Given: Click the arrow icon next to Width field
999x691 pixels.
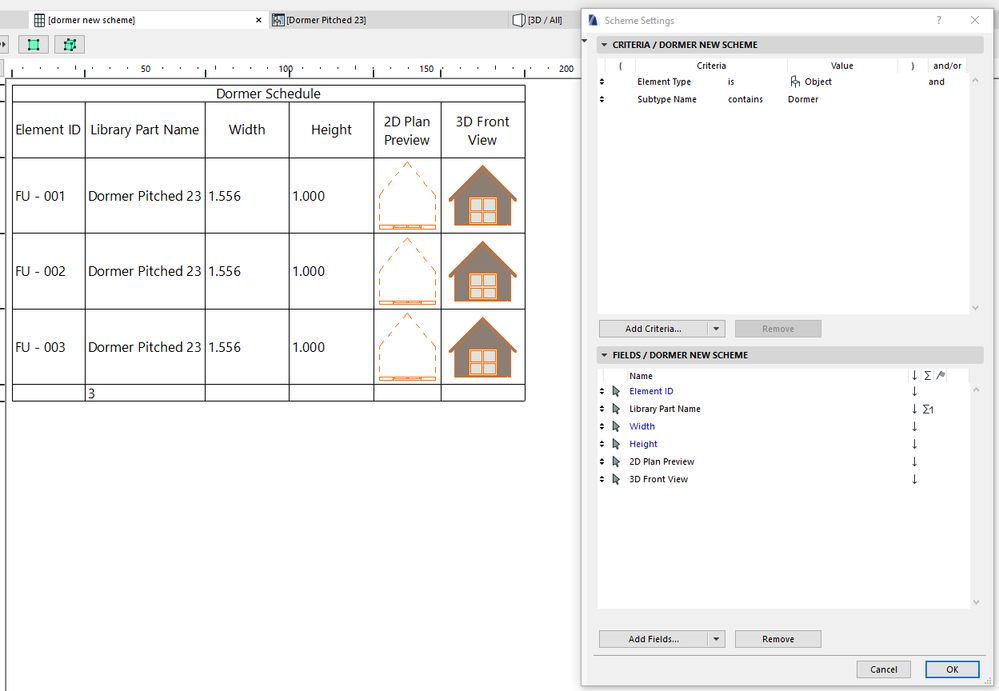Looking at the screenshot, I should pos(616,426).
